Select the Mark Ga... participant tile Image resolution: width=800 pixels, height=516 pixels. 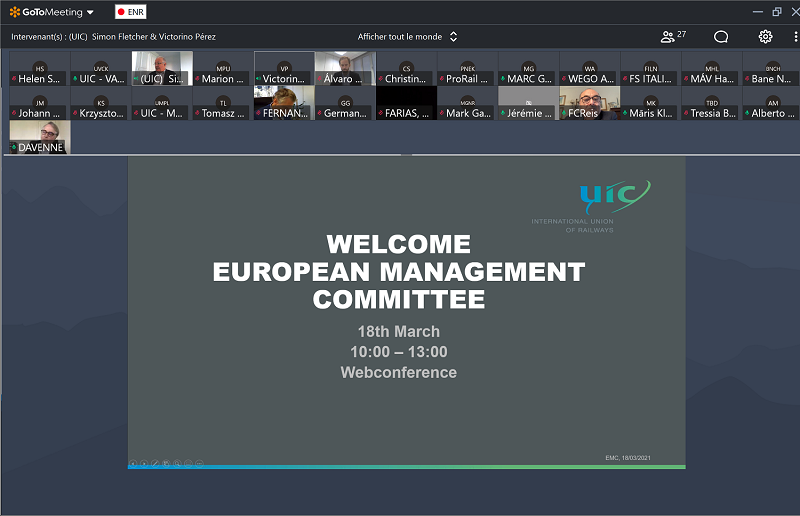pyautogui.click(x=467, y=103)
